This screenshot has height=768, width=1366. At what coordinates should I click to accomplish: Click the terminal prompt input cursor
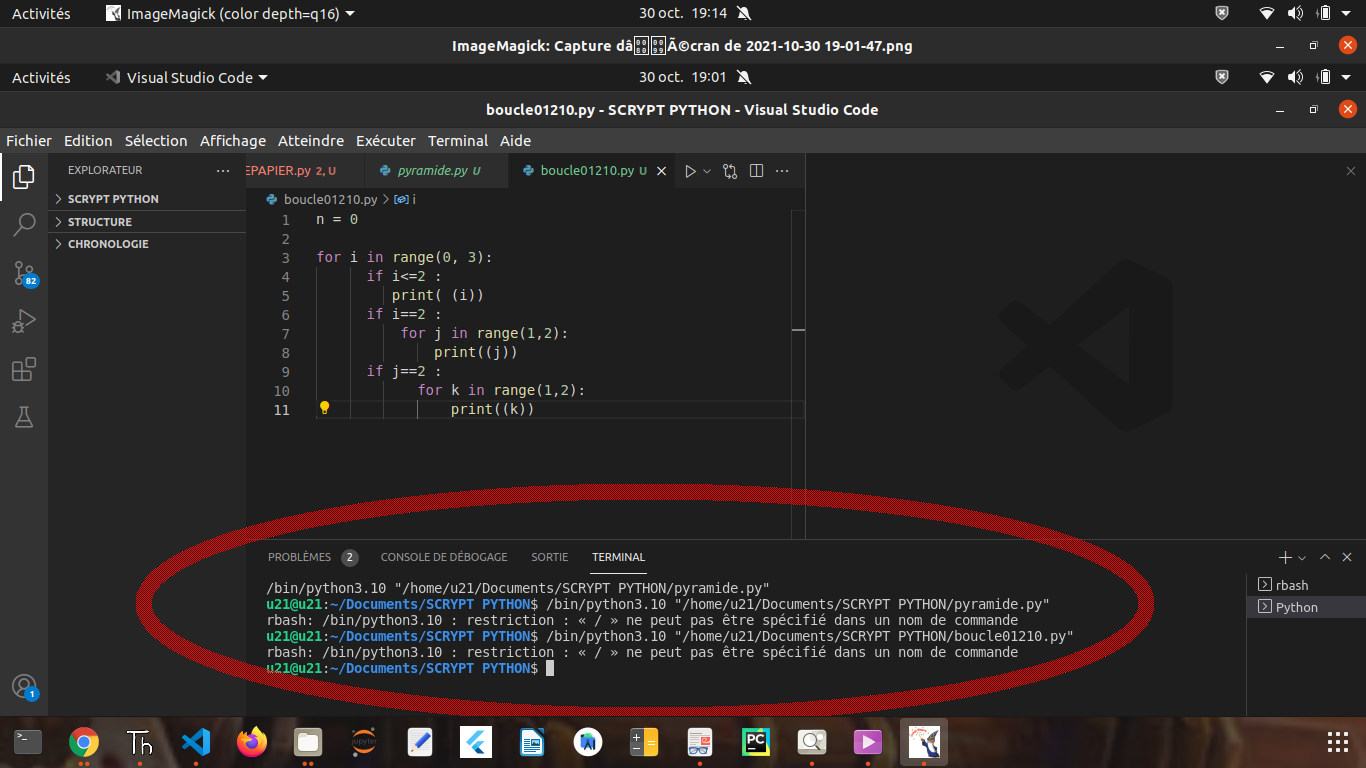pyautogui.click(x=550, y=668)
